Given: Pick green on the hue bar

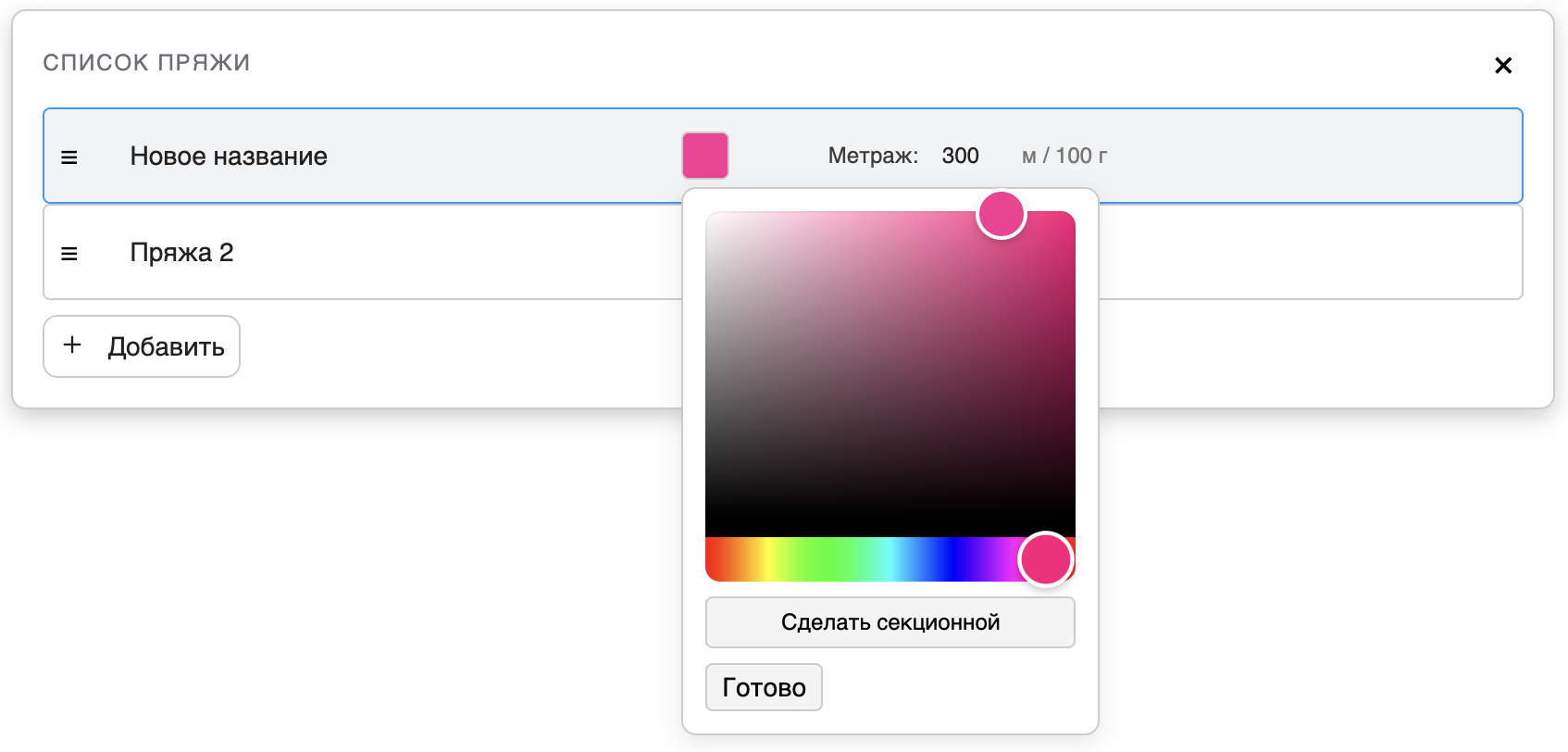Looking at the screenshot, I should coord(828,559).
